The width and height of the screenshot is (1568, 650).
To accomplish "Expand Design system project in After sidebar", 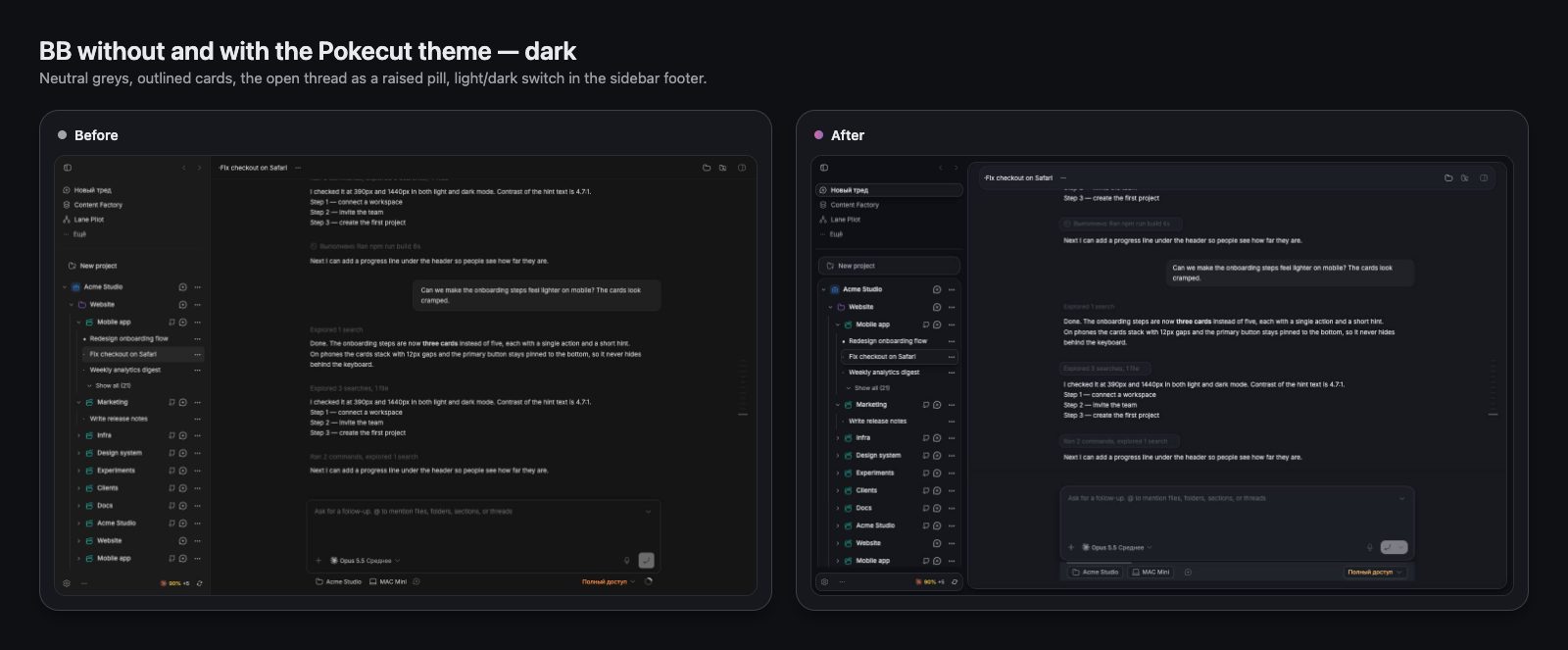I will pos(838,455).
